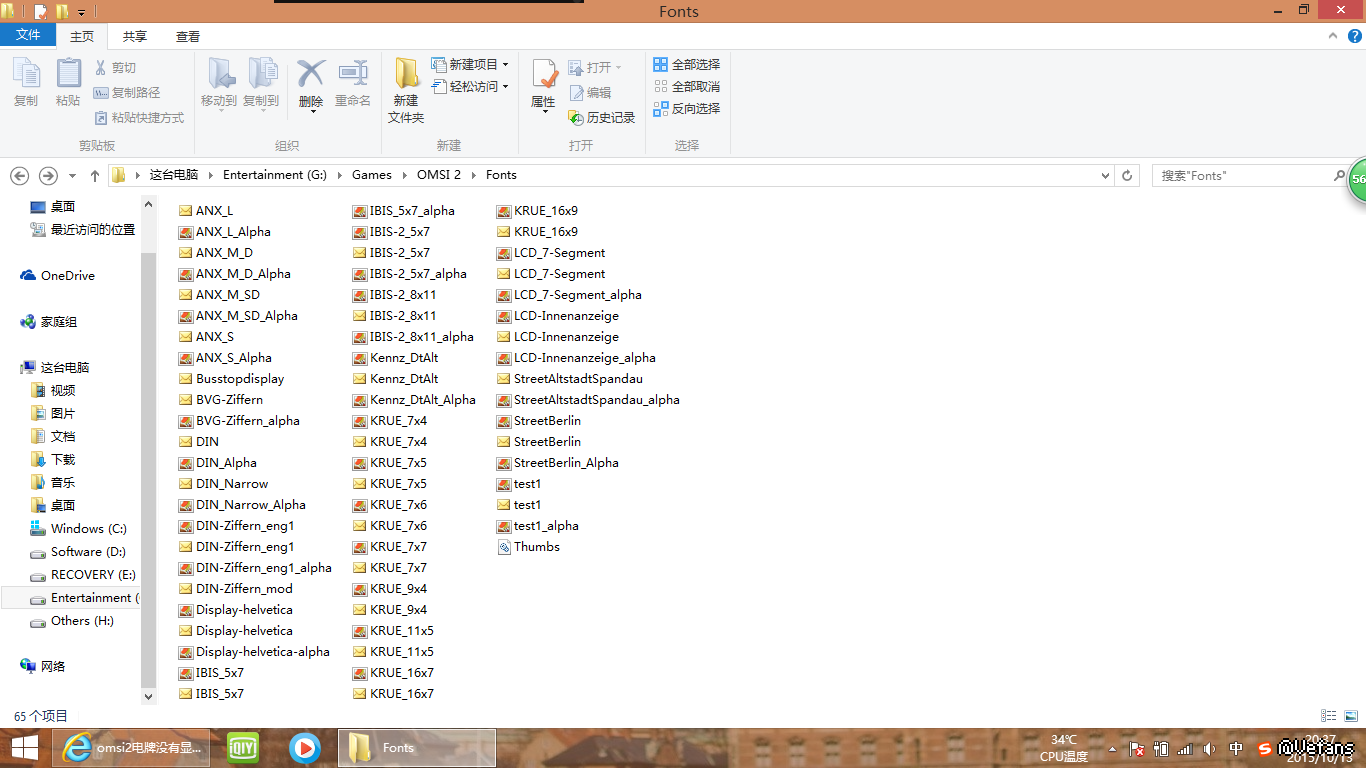Open the Windows Start button
Image resolution: width=1366 pixels, height=768 pixels.
click(25, 748)
